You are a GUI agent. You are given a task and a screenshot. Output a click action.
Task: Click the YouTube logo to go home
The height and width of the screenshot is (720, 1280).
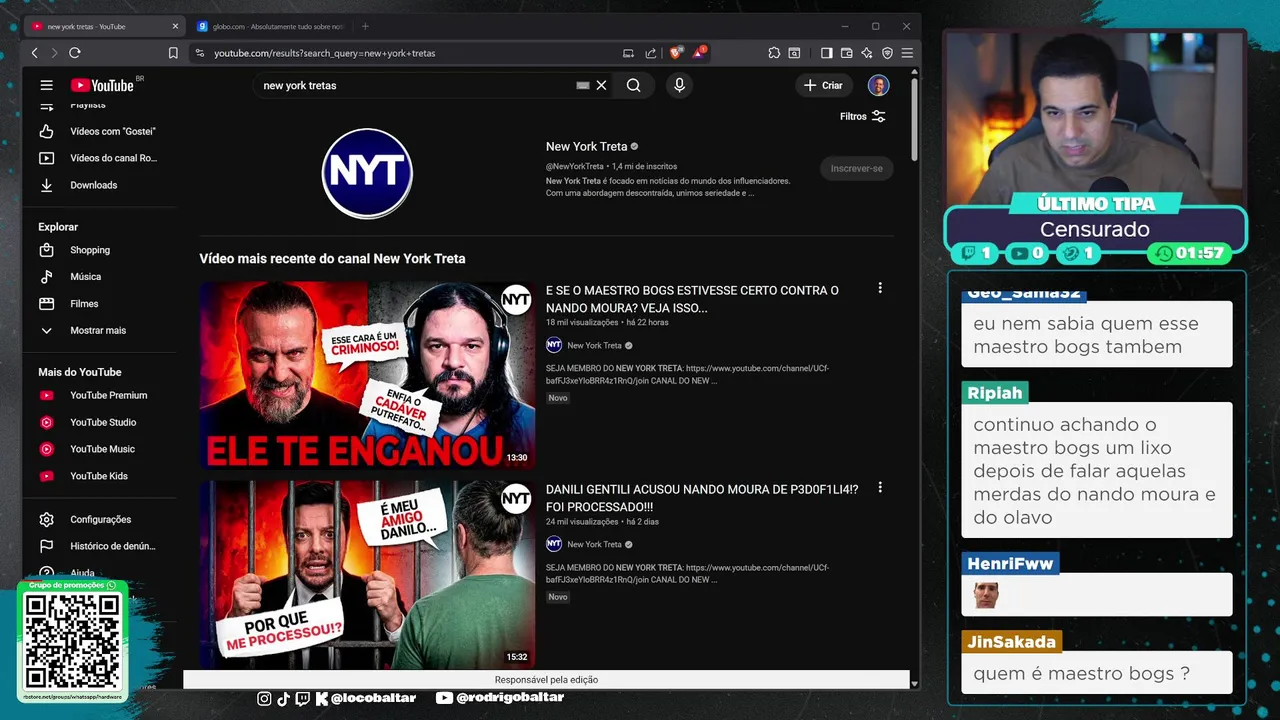click(x=101, y=85)
